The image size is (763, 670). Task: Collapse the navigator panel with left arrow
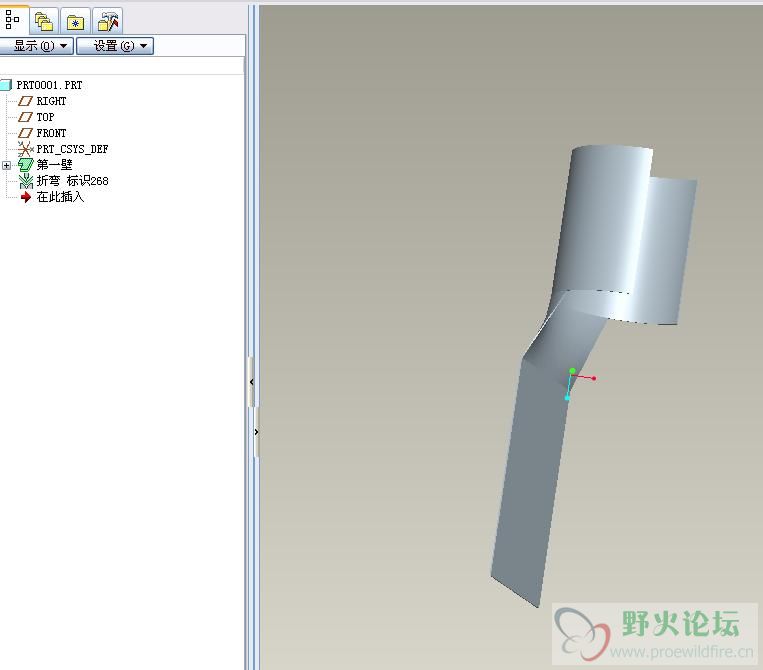pyautogui.click(x=251, y=382)
